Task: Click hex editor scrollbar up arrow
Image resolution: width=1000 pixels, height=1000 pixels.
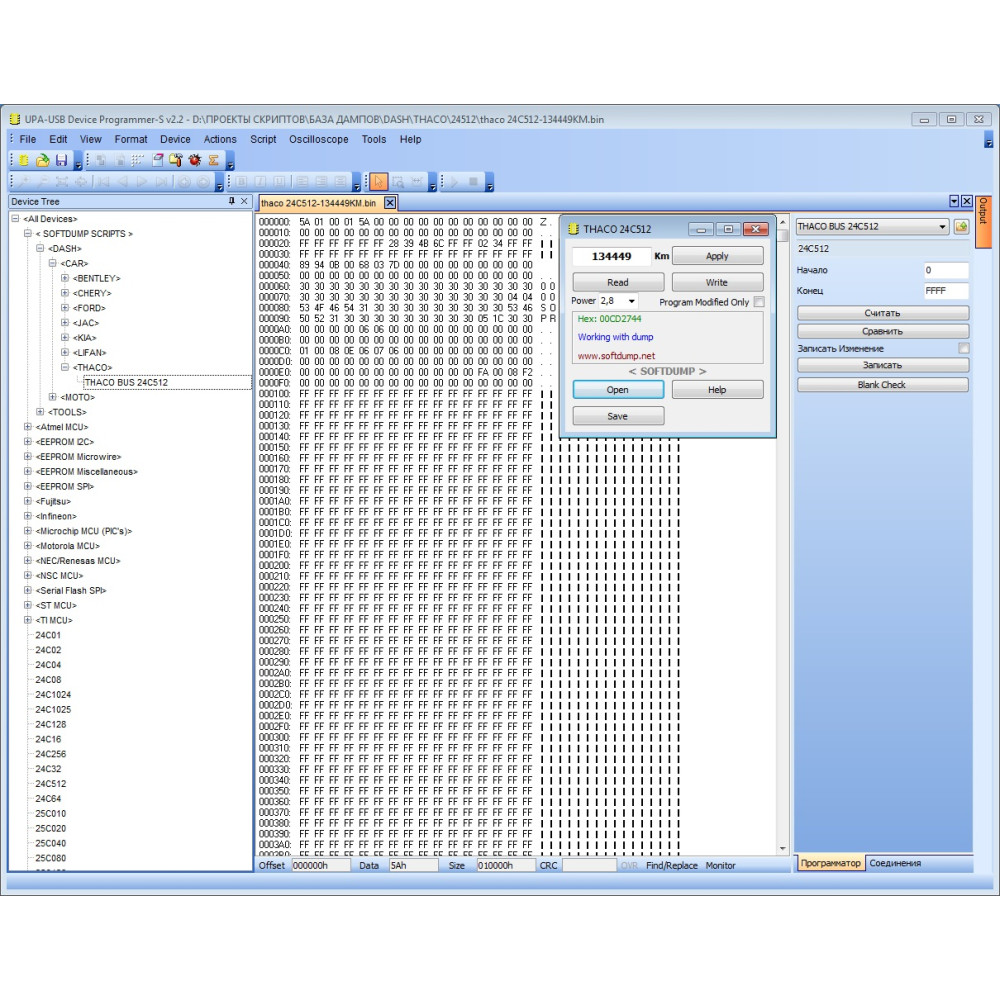Action: pos(783,222)
